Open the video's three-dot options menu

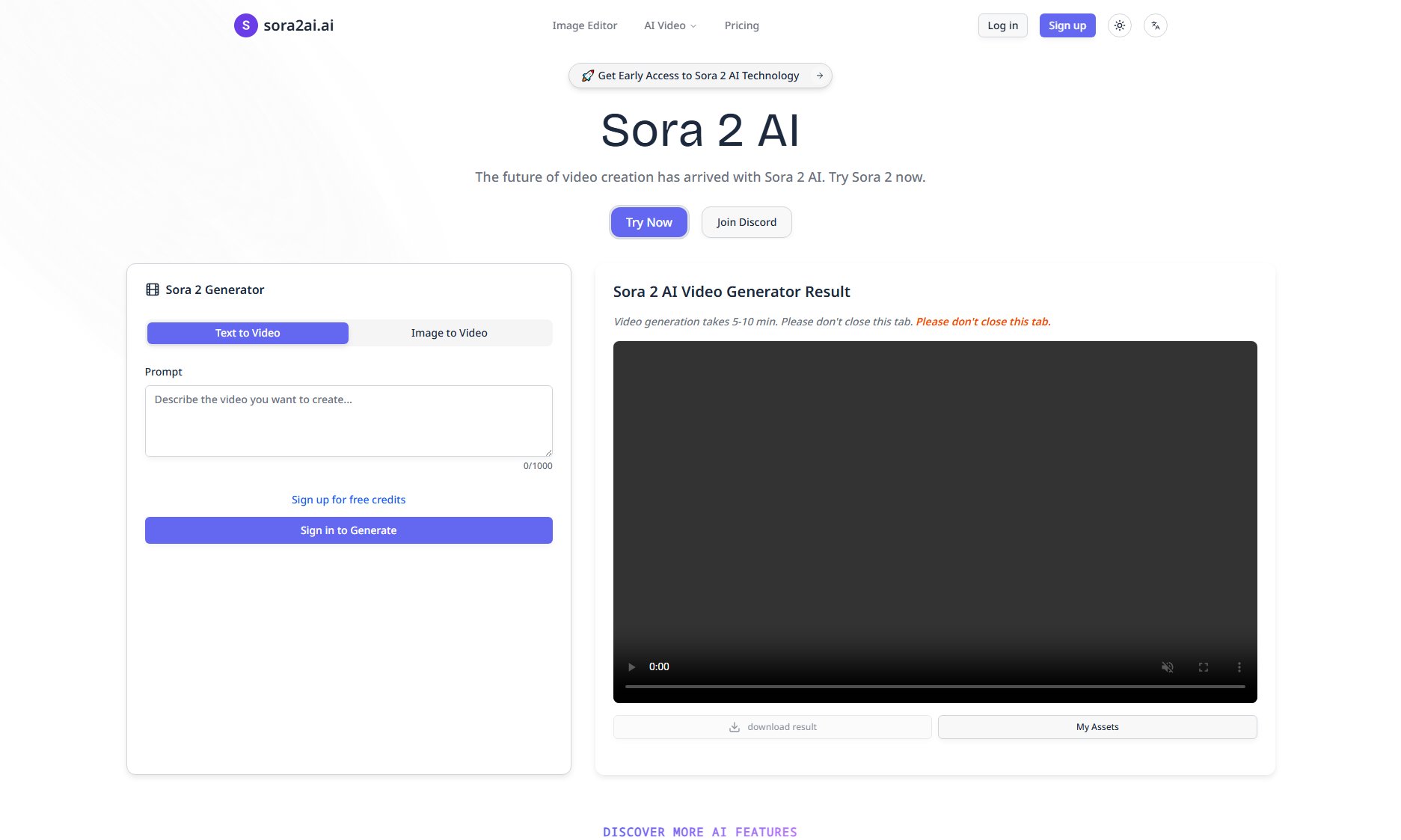[1239, 666]
